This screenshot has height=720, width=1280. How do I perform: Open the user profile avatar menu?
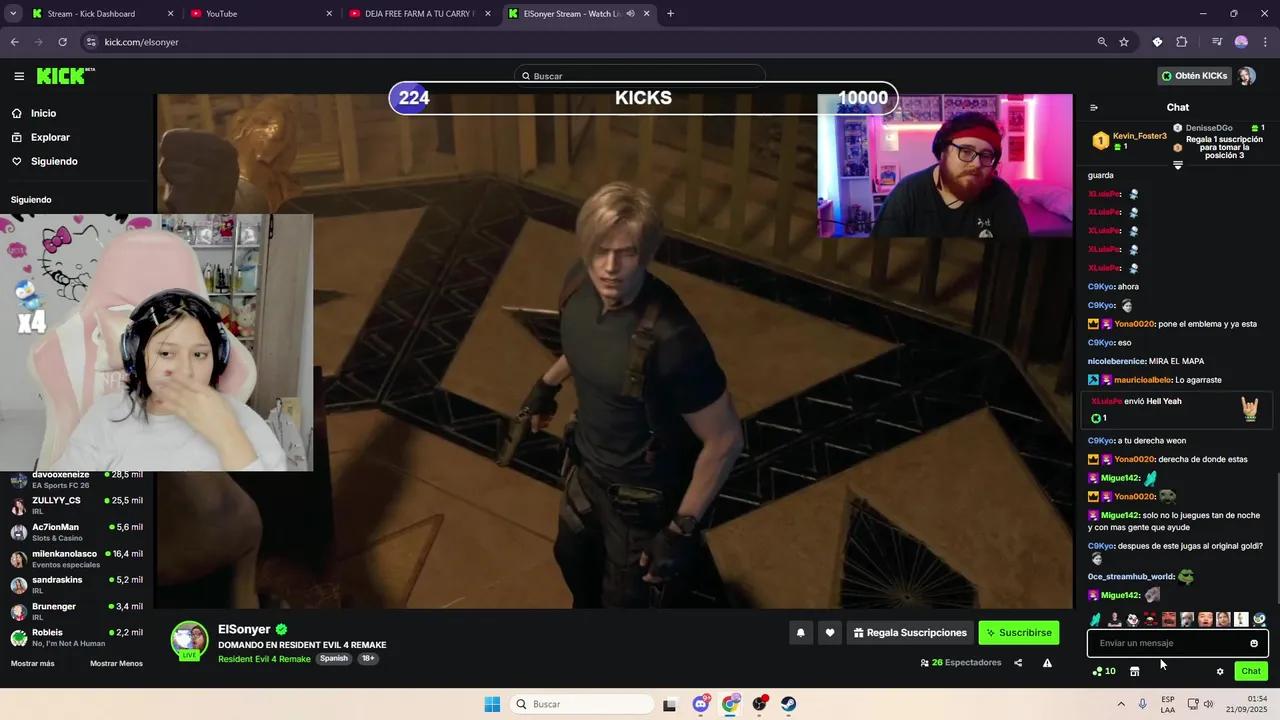point(1246,76)
